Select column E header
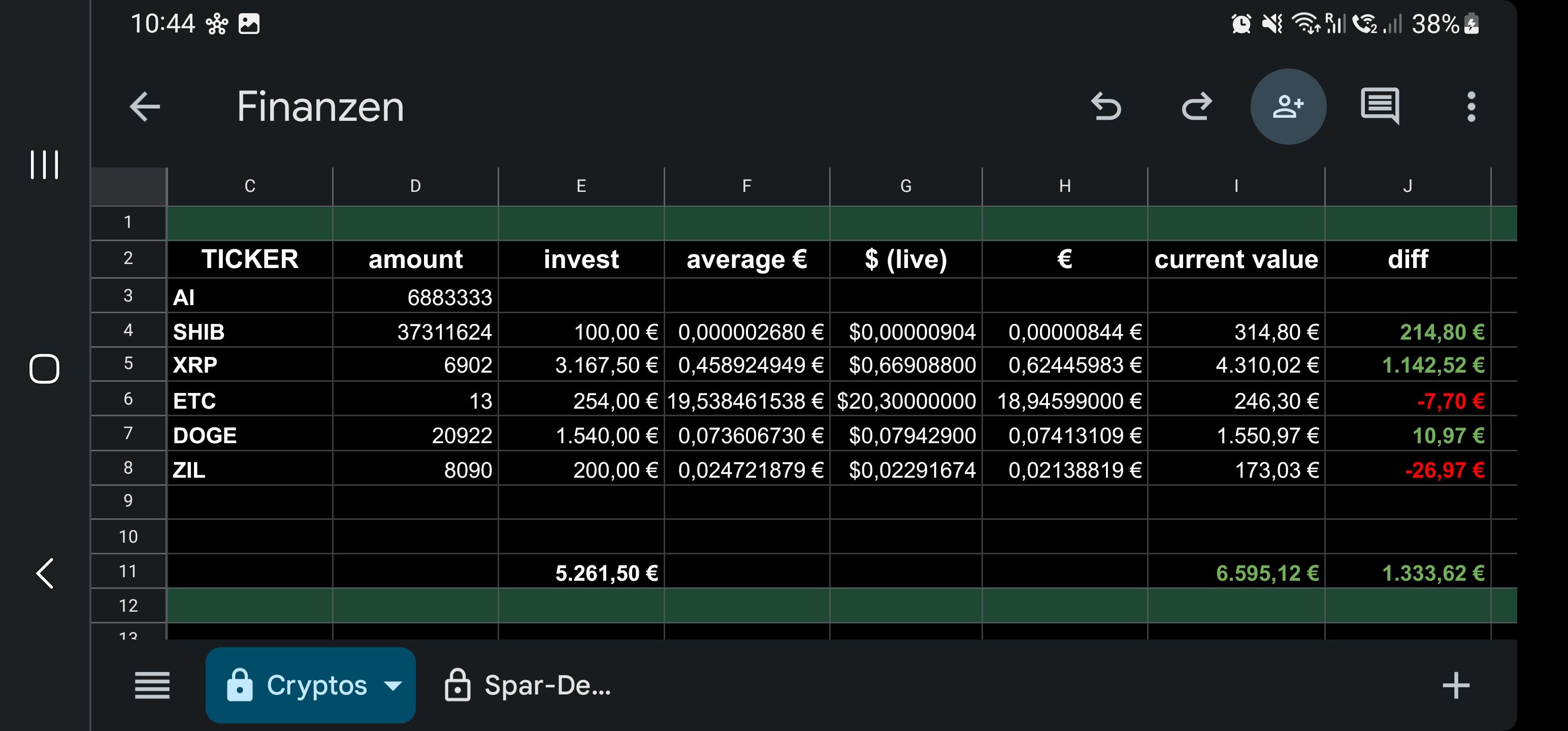The image size is (1568, 731). tap(581, 186)
